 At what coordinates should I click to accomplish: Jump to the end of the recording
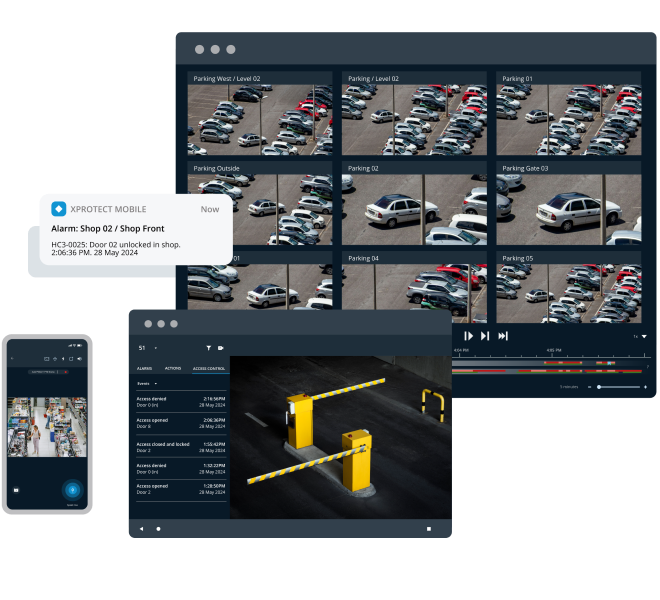click(x=503, y=336)
